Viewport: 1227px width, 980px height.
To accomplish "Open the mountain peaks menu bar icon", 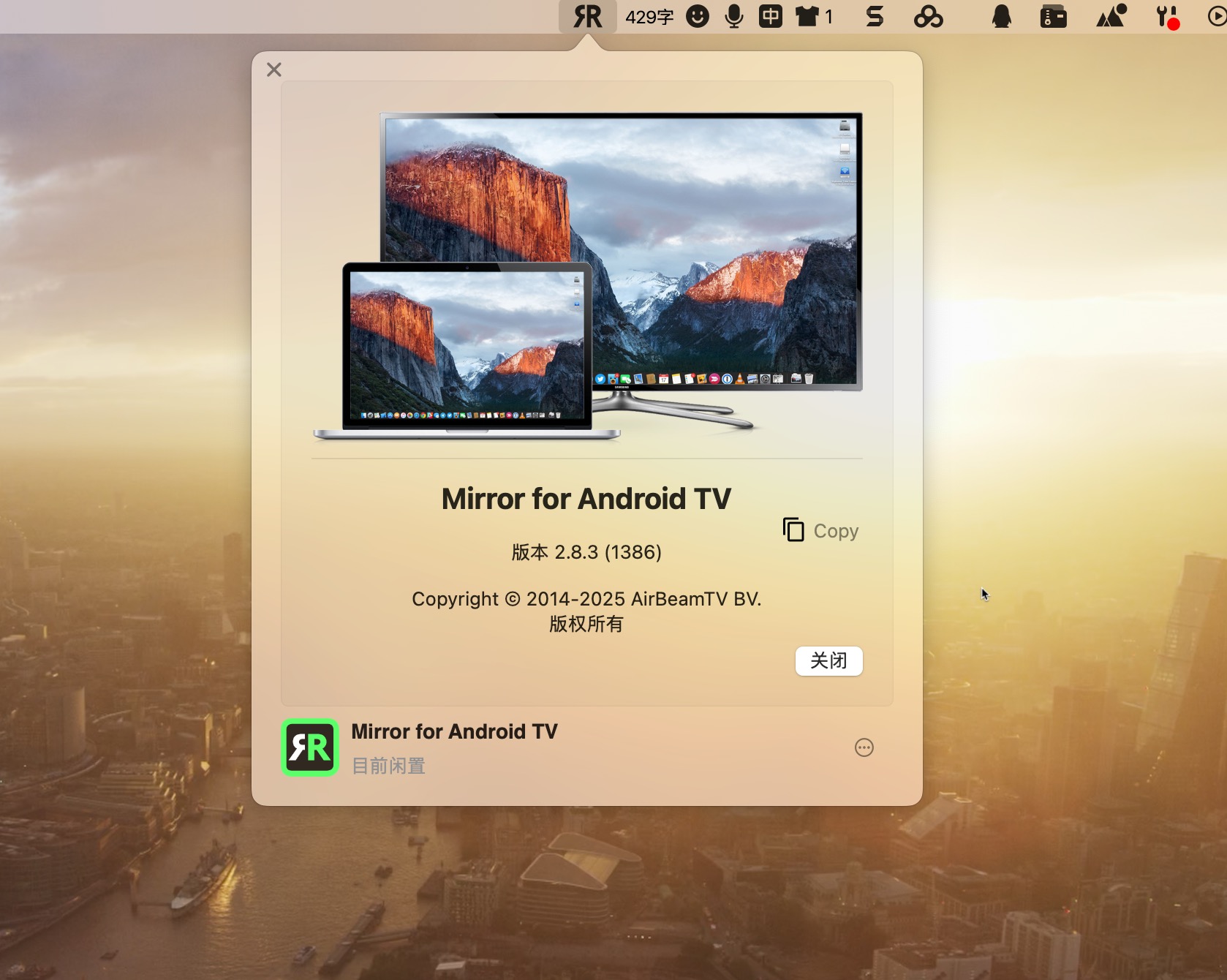I will tap(1111, 16).
